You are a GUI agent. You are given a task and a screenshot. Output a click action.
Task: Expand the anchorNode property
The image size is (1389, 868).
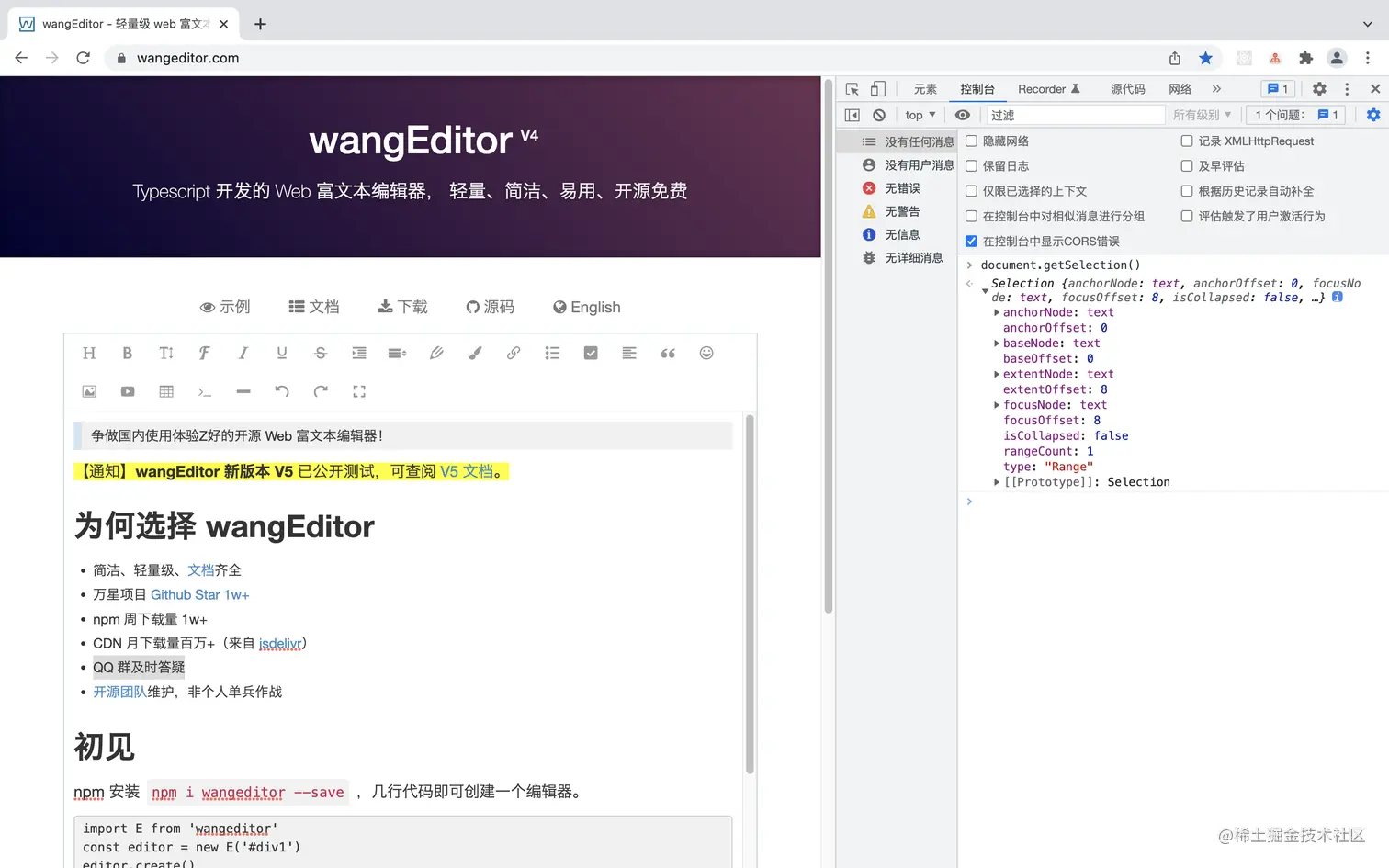coord(997,312)
